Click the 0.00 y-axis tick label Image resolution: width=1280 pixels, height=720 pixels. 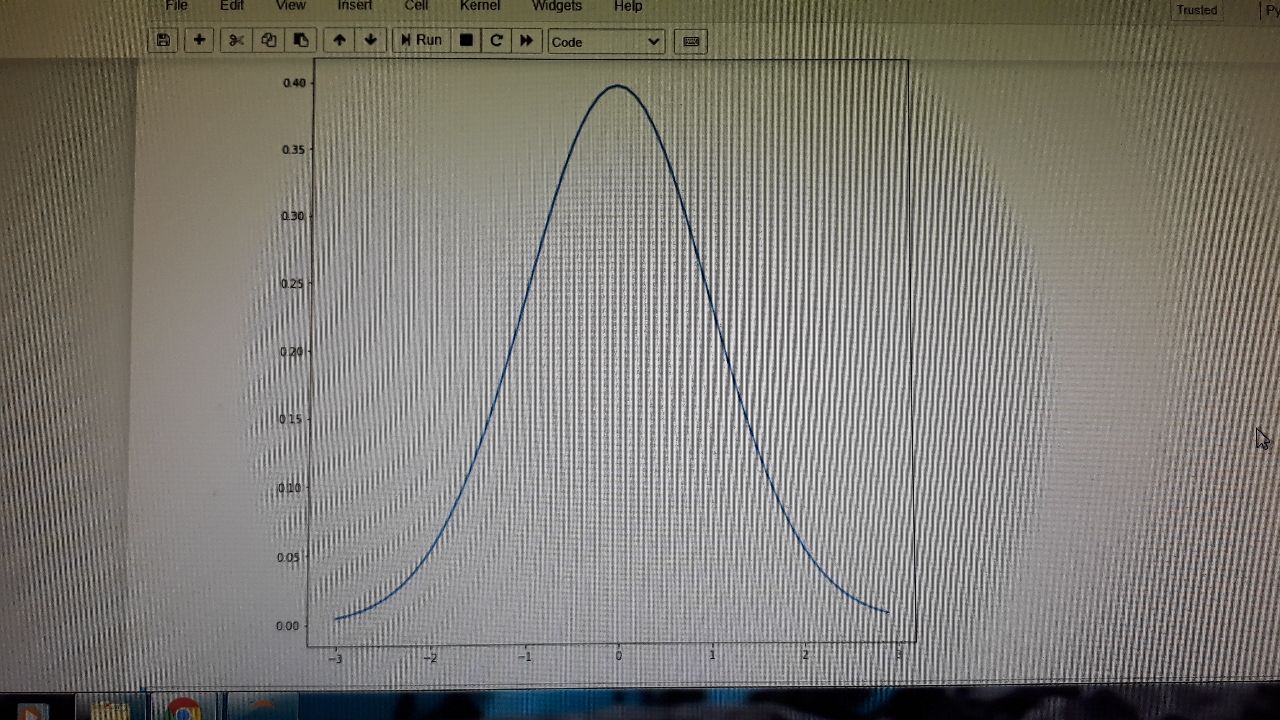(287, 626)
